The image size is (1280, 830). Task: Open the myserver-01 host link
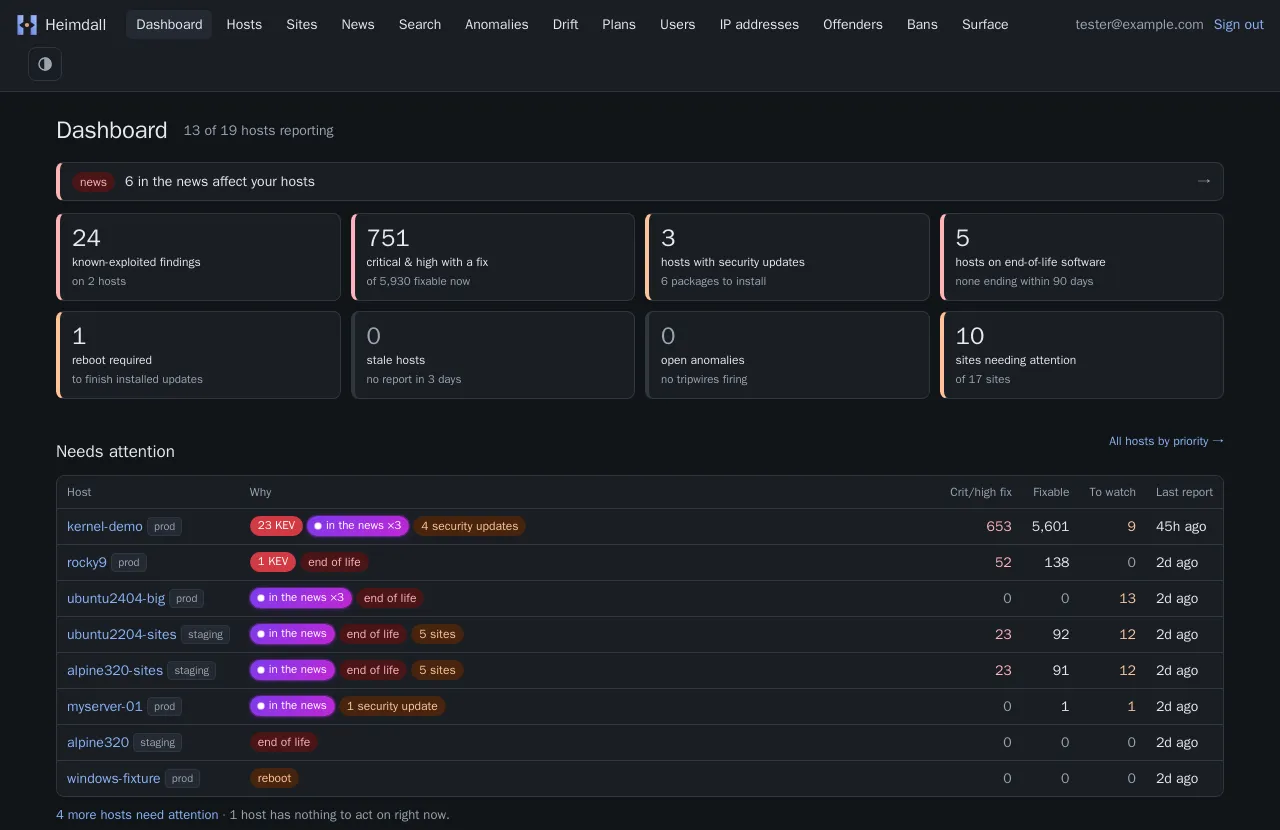(x=105, y=706)
